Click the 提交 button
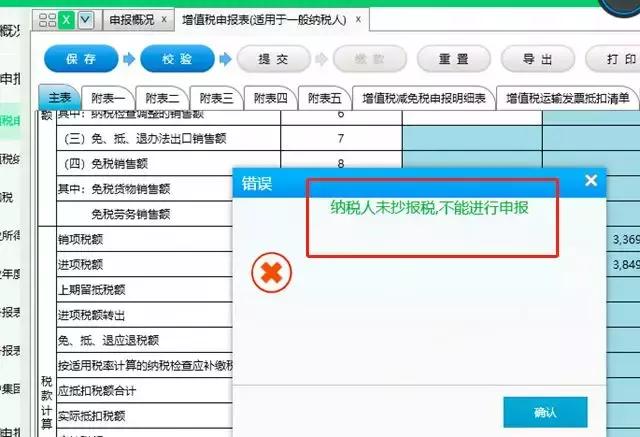 pos(273,59)
